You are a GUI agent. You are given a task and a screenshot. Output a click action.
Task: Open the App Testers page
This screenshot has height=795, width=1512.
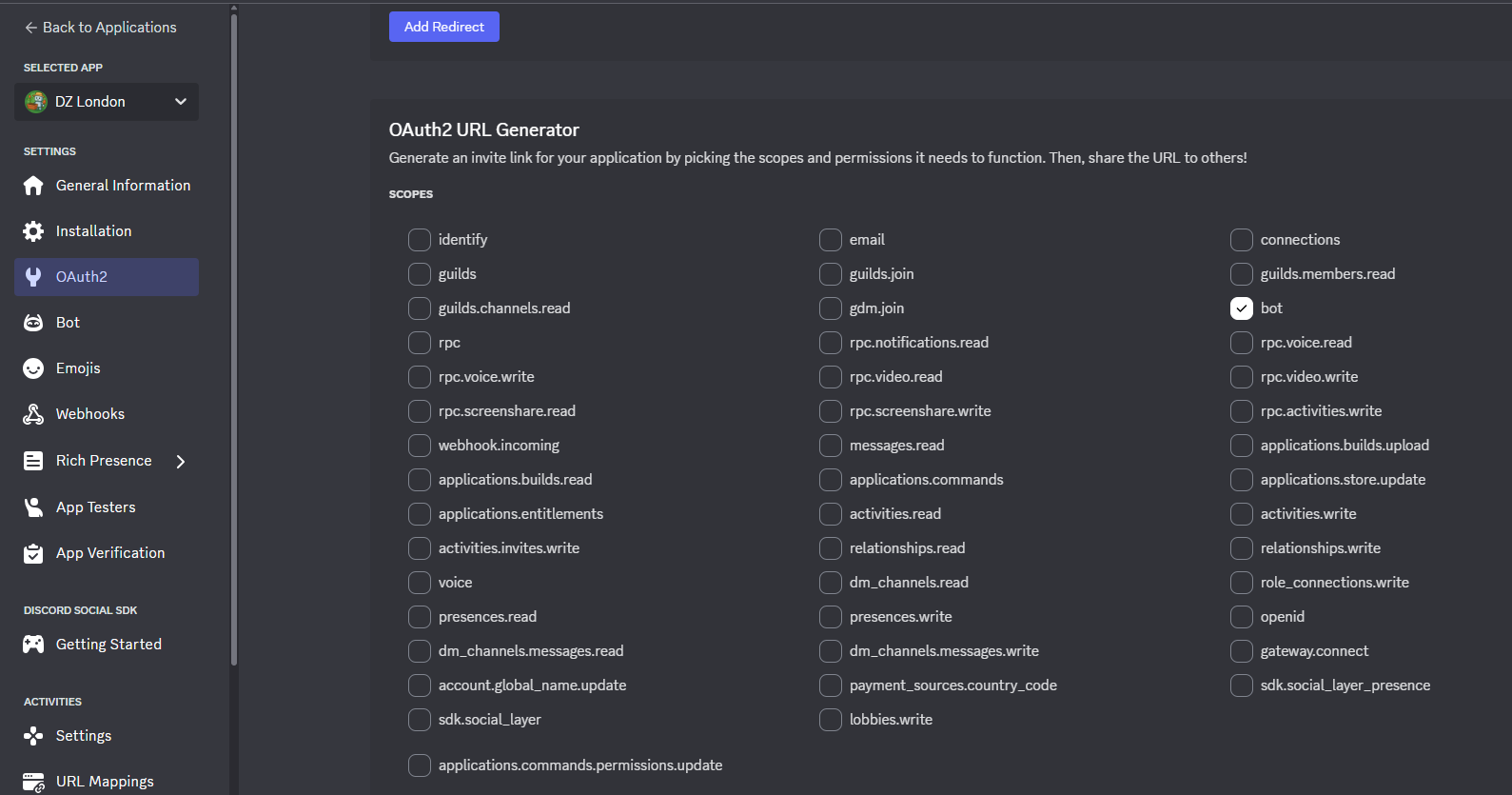(107, 507)
